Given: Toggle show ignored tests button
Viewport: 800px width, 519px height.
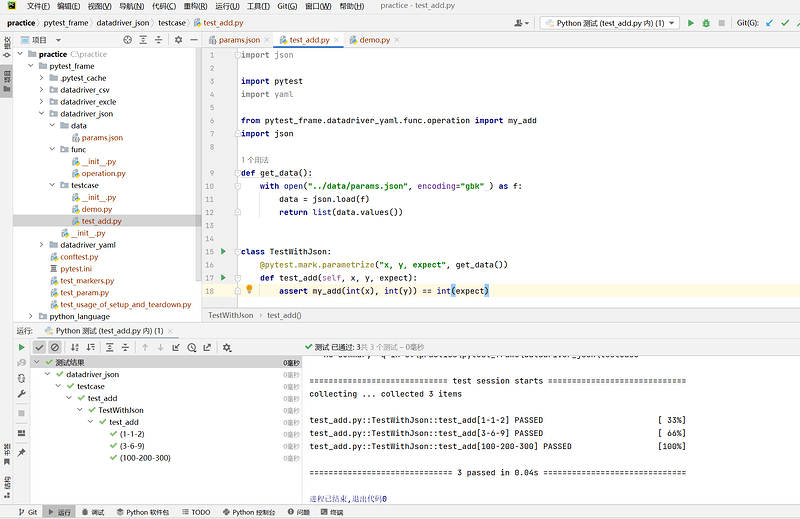Looking at the screenshot, I should pyautogui.click(x=55, y=348).
